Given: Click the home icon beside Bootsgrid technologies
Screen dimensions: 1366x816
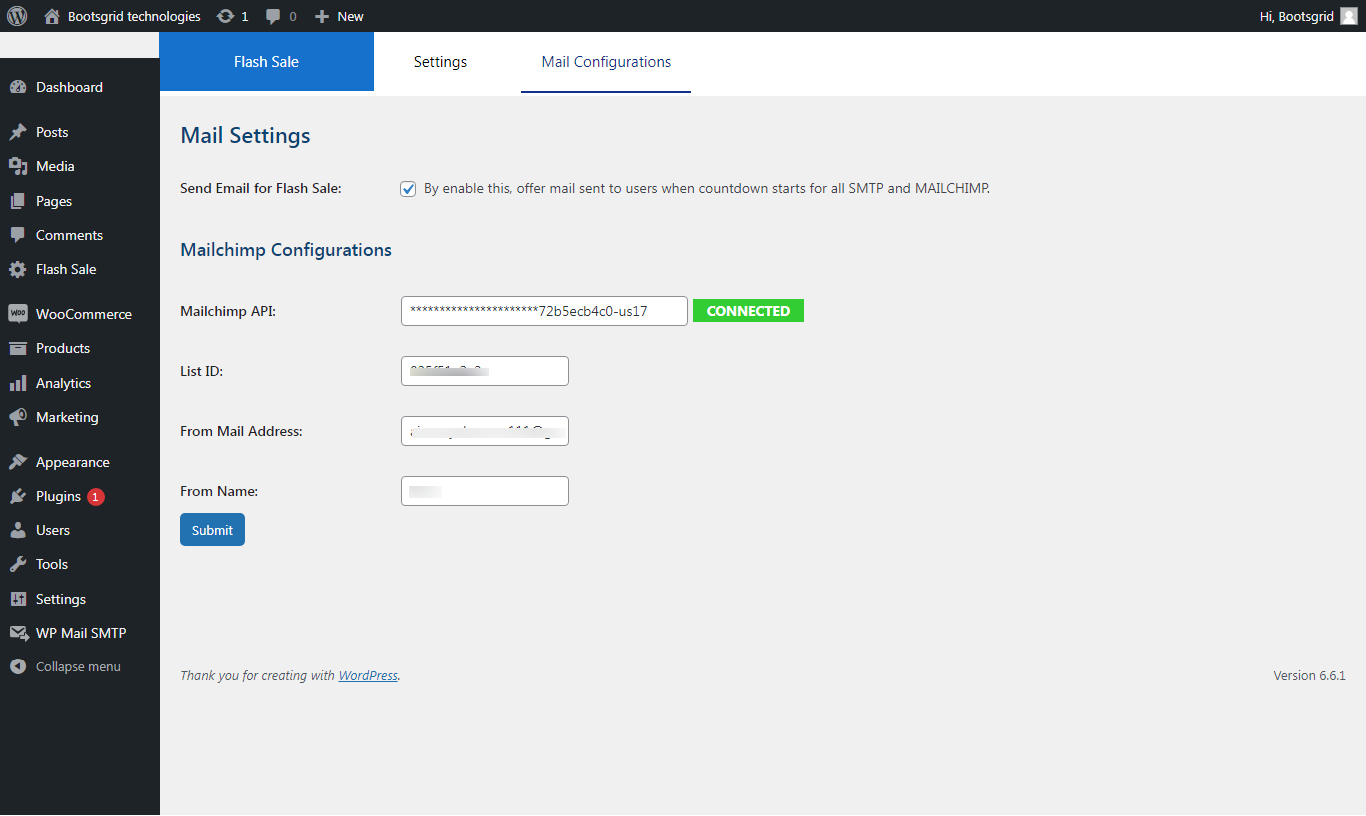Looking at the screenshot, I should pyautogui.click(x=52, y=16).
